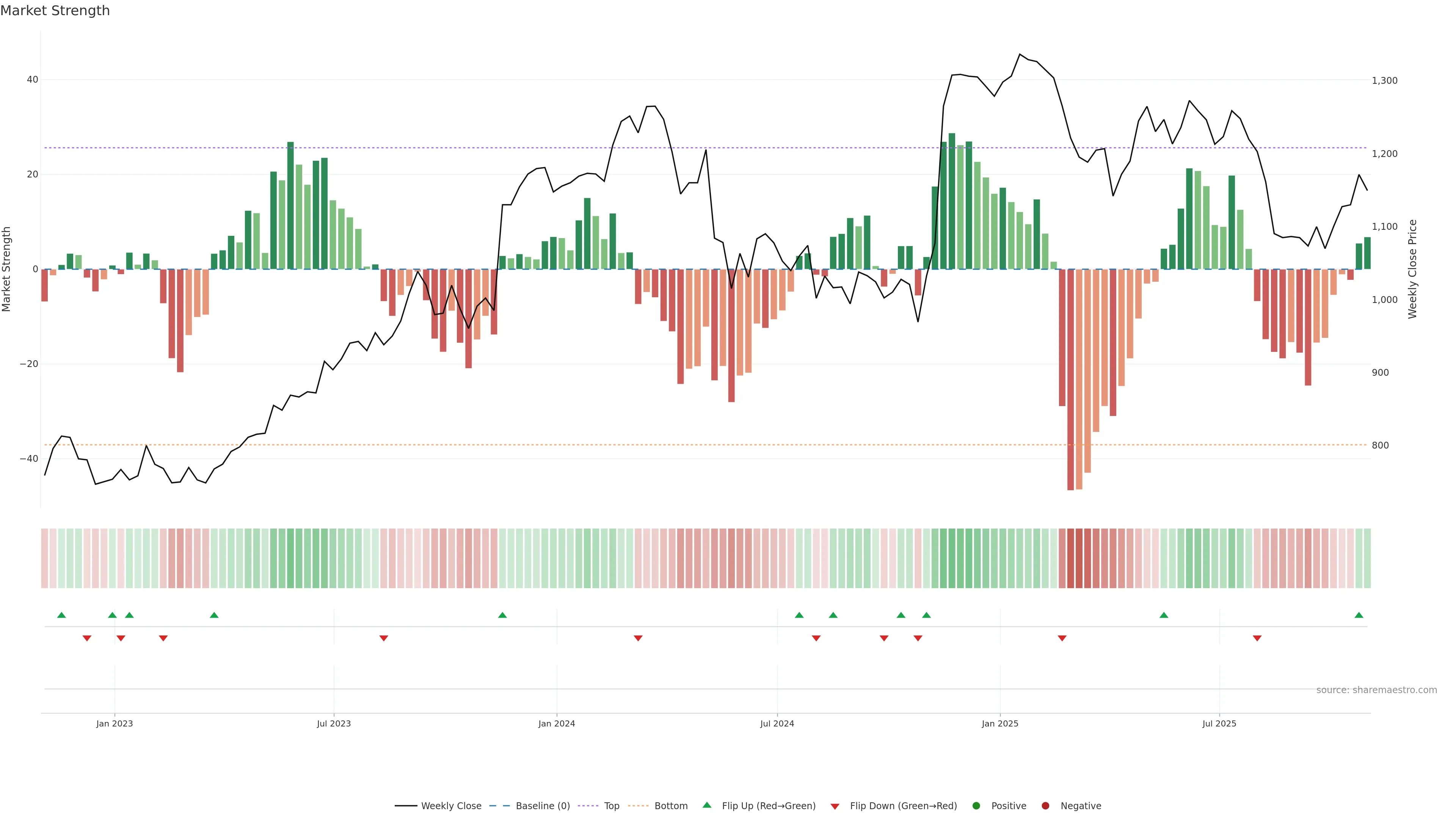Click Flip Down red triangle legend icon
Viewport: 1456px width, 819px height.
point(835,806)
